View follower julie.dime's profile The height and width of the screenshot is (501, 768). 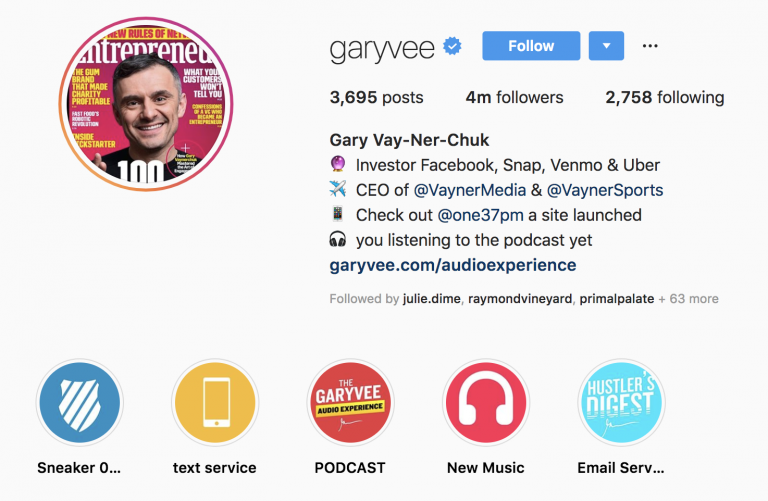coord(432,299)
